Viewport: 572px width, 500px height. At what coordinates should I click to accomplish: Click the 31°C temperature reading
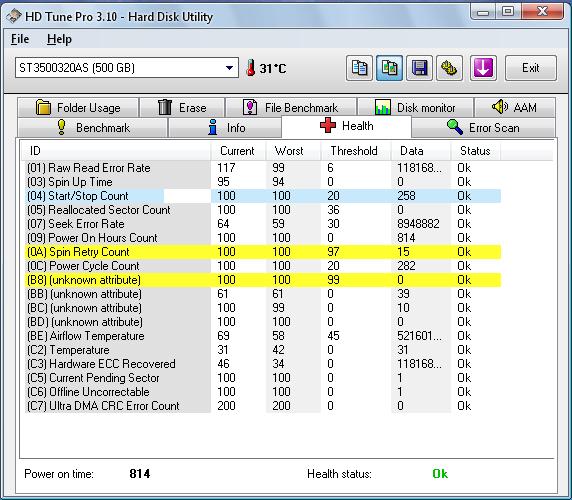pos(273,68)
